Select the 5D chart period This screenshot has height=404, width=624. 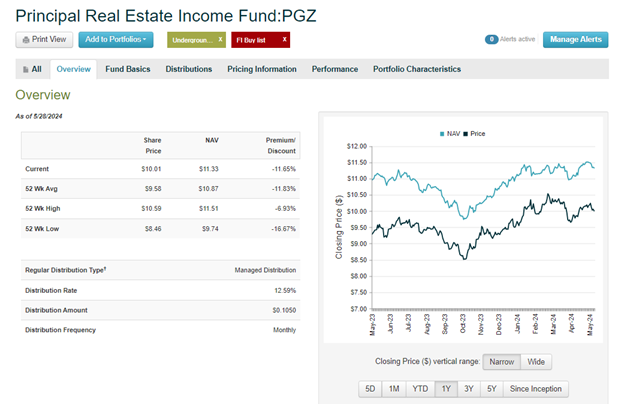pos(370,389)
